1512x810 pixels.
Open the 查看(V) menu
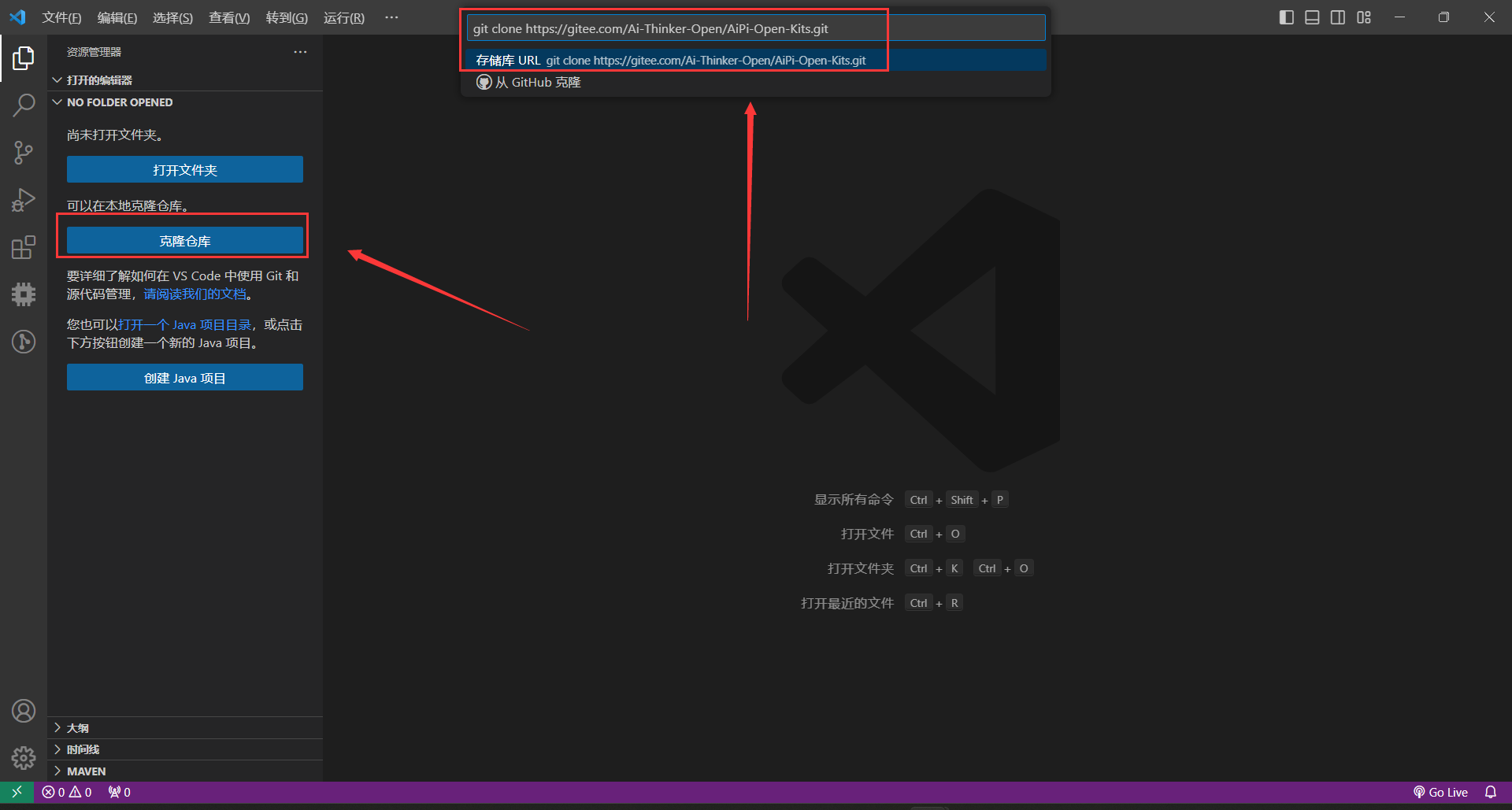(x=229, y=17)
